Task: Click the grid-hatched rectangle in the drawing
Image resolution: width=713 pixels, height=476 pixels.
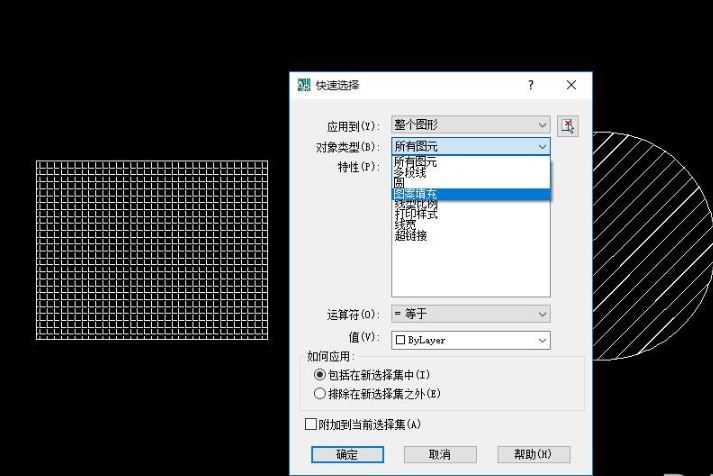Action: pyautogui.click(x=152, y=250)
